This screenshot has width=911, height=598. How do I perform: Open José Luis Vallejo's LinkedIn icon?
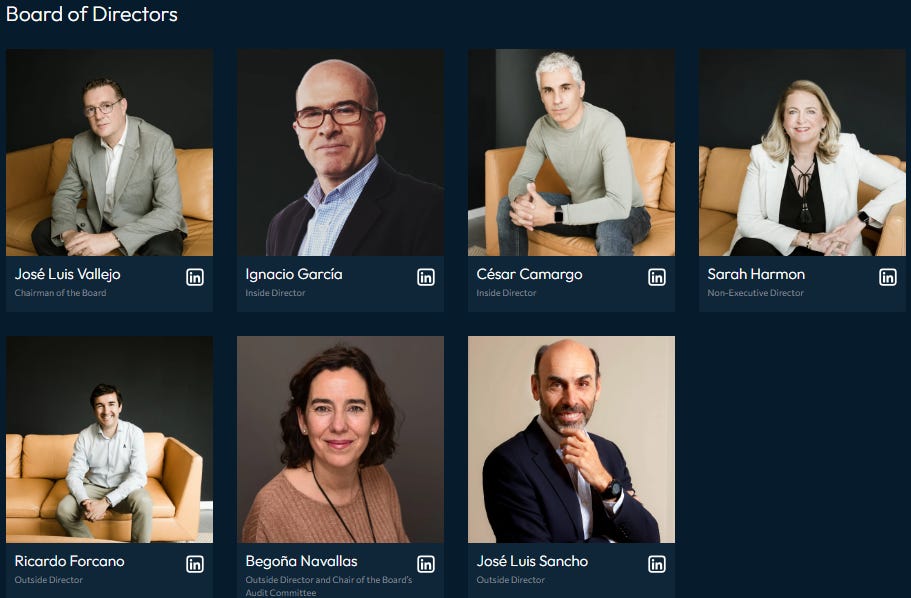pos(195,277)
